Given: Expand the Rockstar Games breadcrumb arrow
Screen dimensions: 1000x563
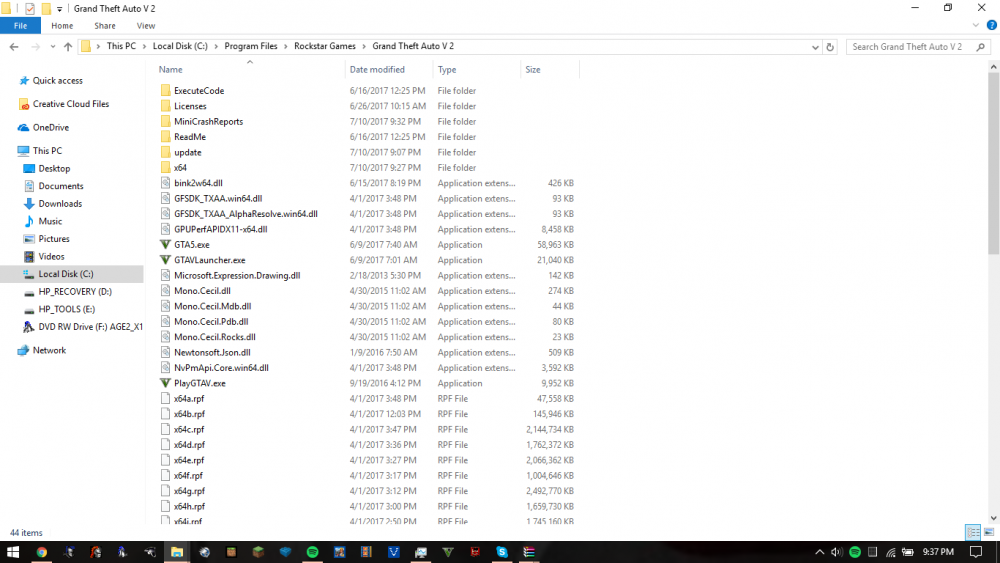Looking at the screenshot, I should (x=364, y=47).
